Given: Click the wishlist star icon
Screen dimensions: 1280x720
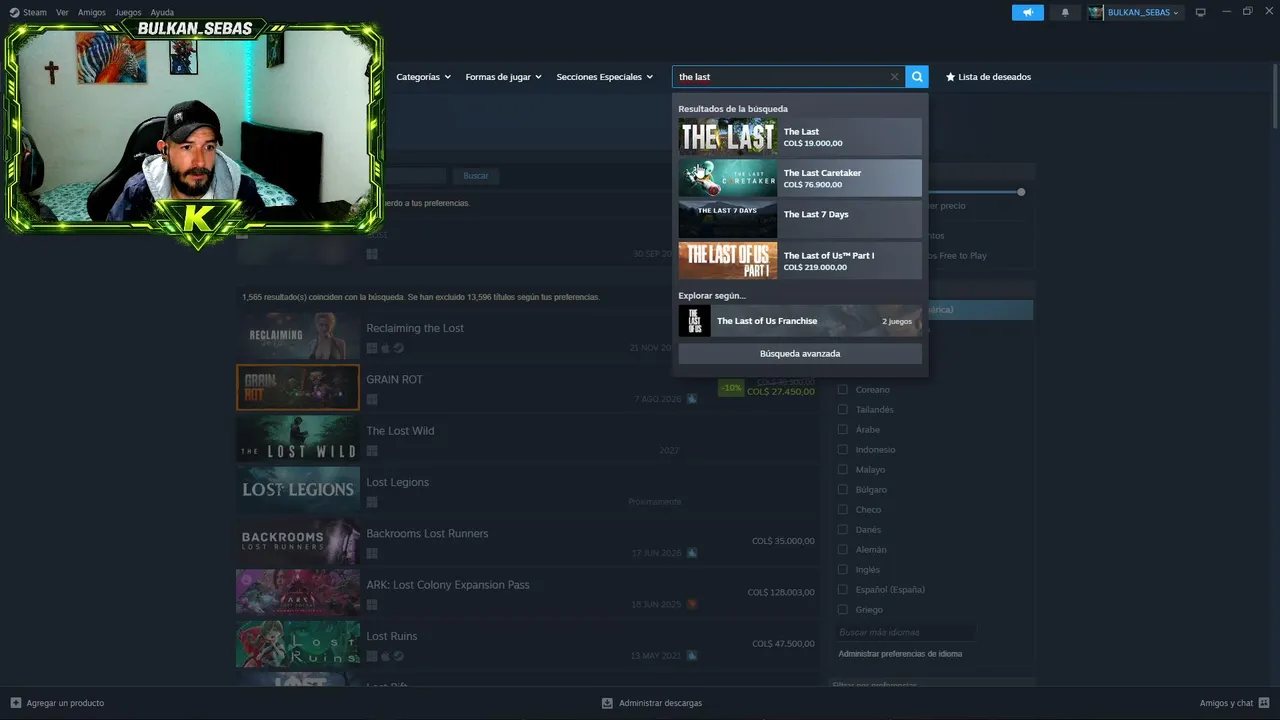Looking at the screenshot, I should [x=950, y=77].
